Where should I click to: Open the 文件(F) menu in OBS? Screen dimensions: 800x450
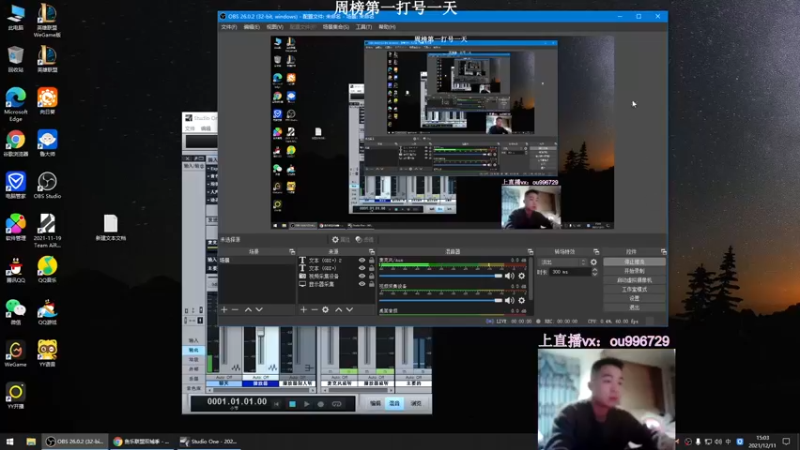(x=229, y=27)
